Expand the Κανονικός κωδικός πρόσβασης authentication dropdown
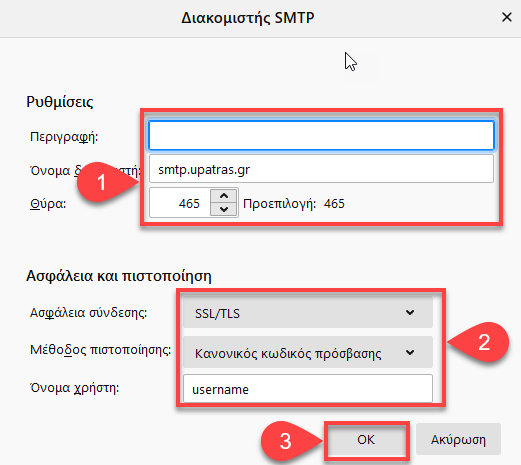The height and width of the screenshot is (465, 521). coord(308,352)
